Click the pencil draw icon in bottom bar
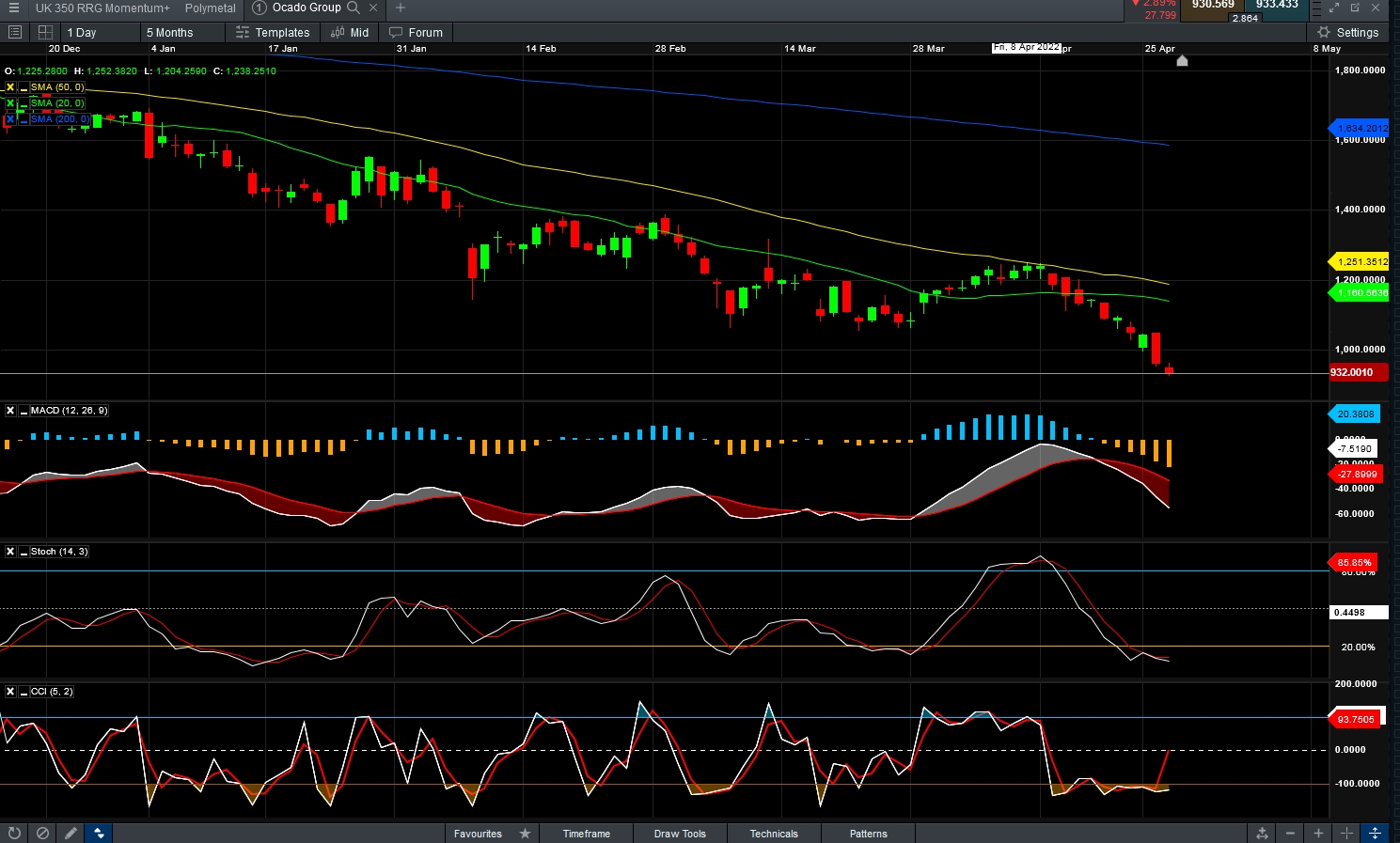The image size is (1400, 843). pos(71,833)
